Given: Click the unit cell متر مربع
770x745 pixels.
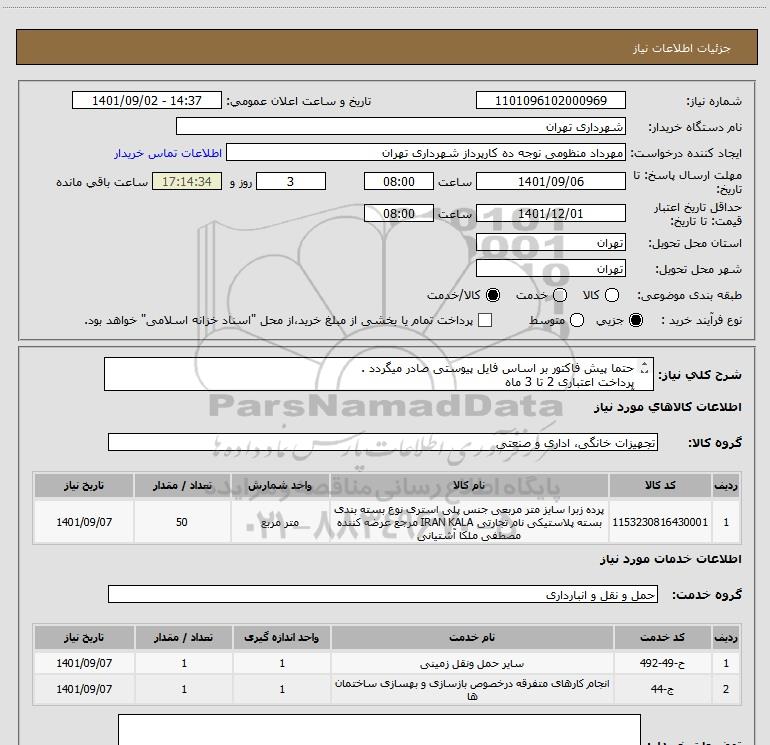Looking at the screenshot, I should pyautogui.click(x=280, y=522).
